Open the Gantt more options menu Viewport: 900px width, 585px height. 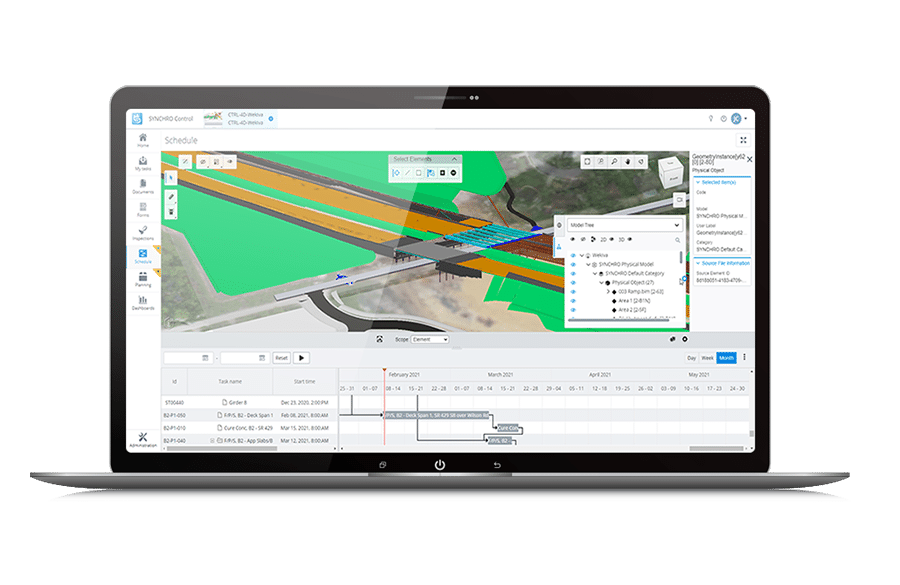(744, 357)
